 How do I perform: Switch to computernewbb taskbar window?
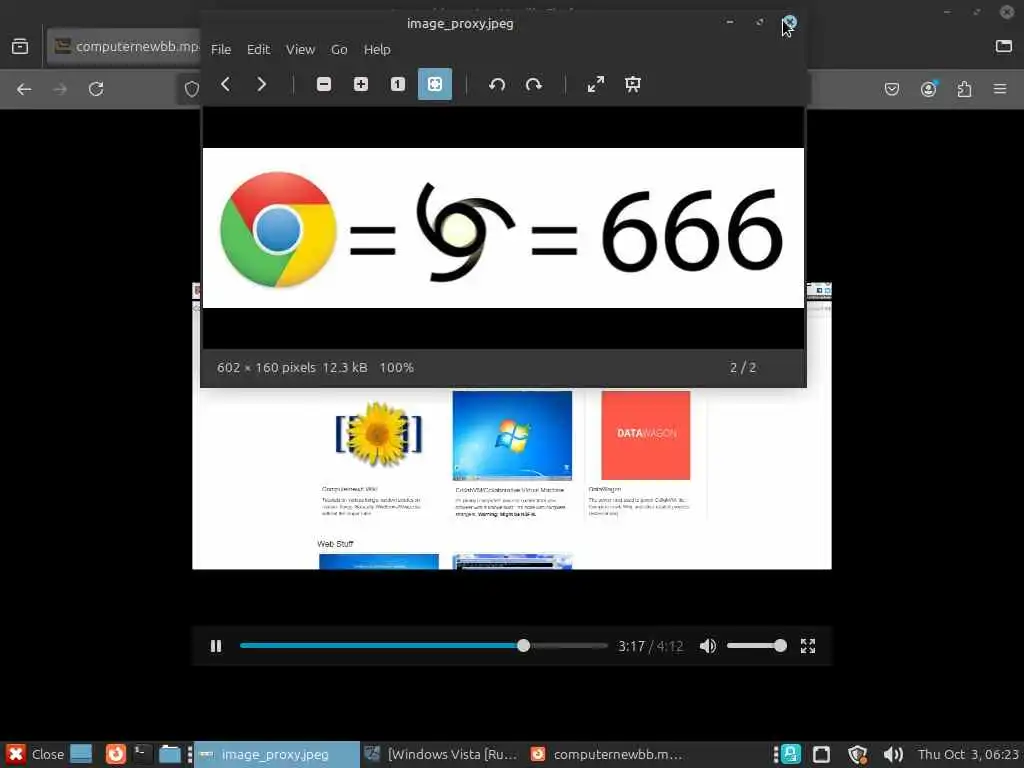(607, 754)
